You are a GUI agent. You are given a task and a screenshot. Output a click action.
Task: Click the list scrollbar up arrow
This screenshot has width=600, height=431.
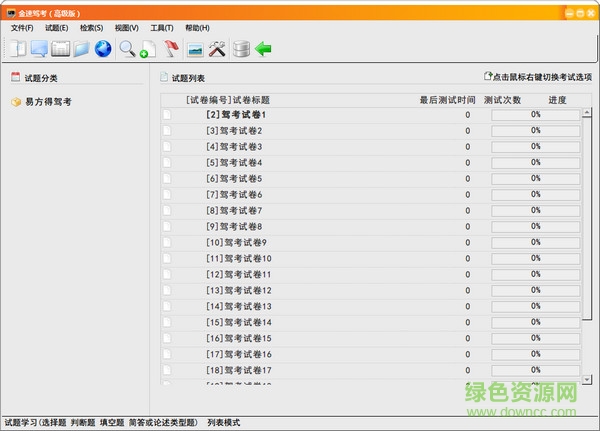point(587,112)
